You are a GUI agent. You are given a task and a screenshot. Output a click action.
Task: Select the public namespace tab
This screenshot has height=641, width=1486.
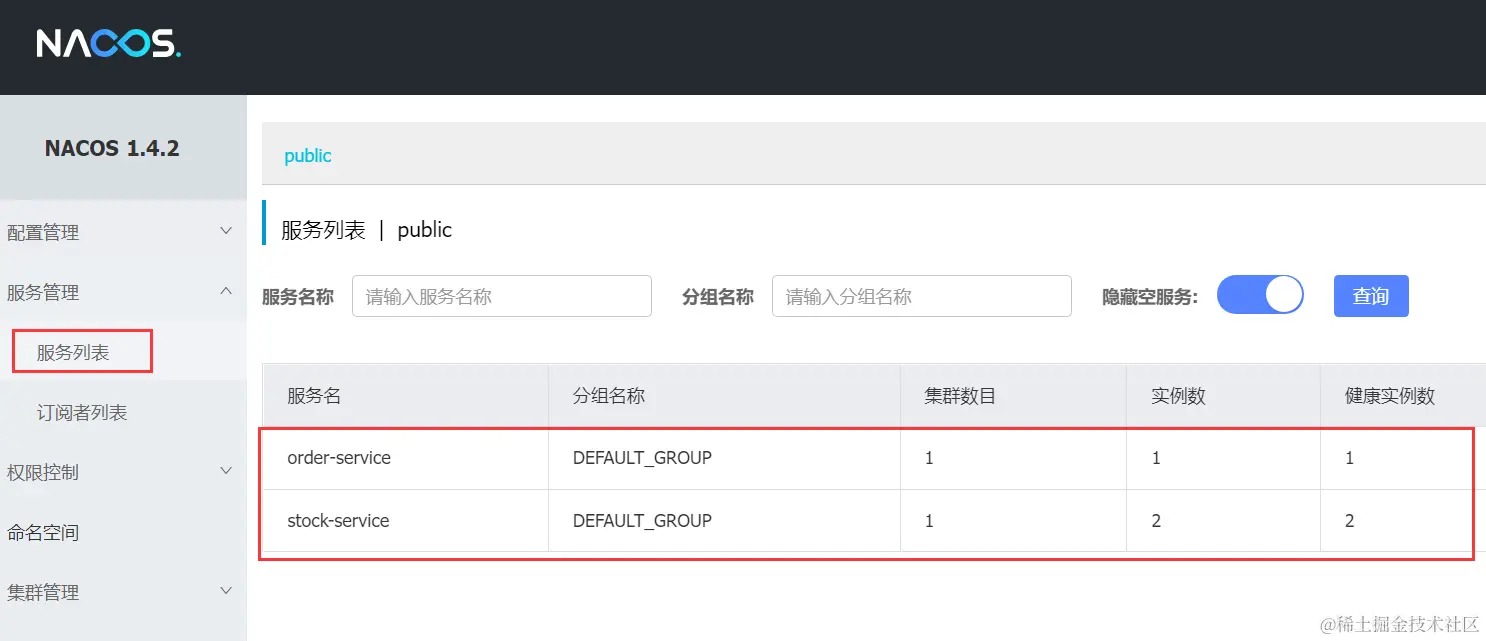[308, 156]
